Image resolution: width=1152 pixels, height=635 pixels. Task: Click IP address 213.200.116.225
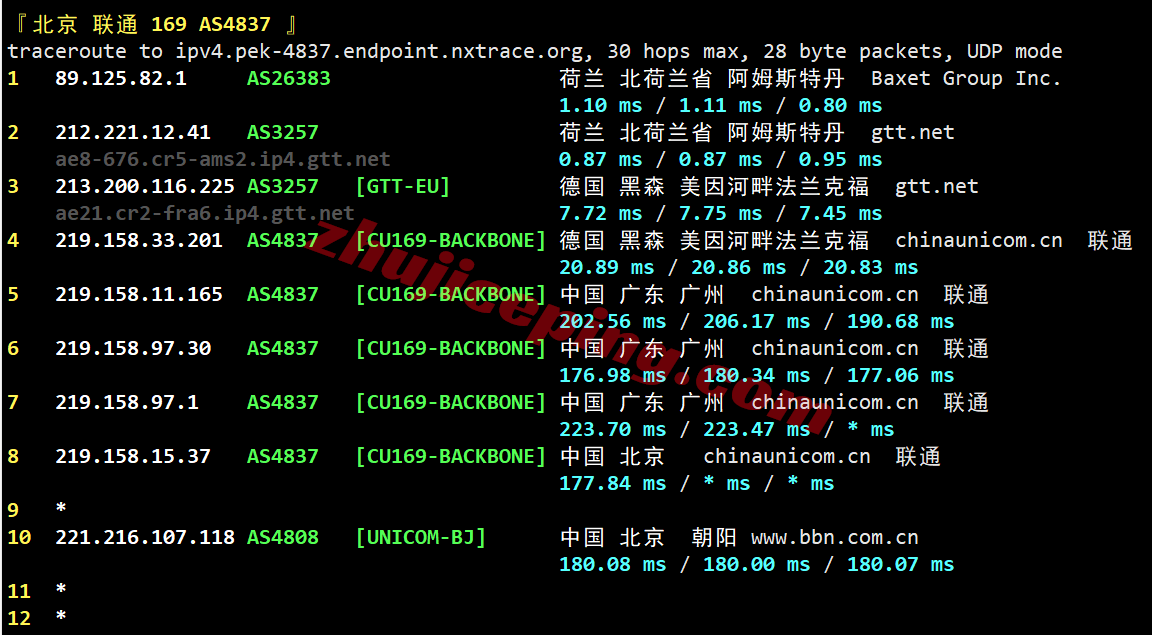(145, 186)
